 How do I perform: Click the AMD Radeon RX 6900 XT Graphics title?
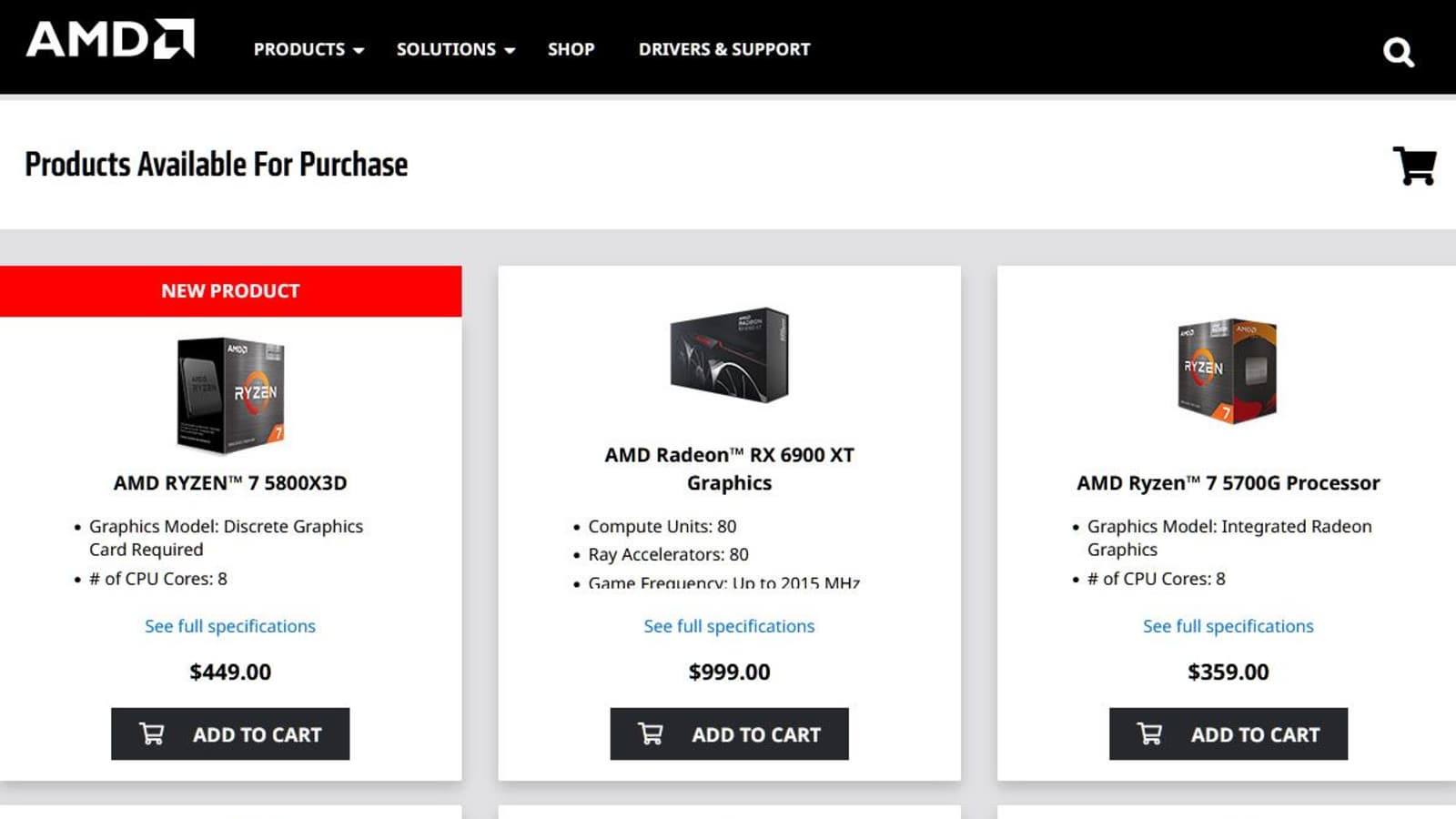729,469
